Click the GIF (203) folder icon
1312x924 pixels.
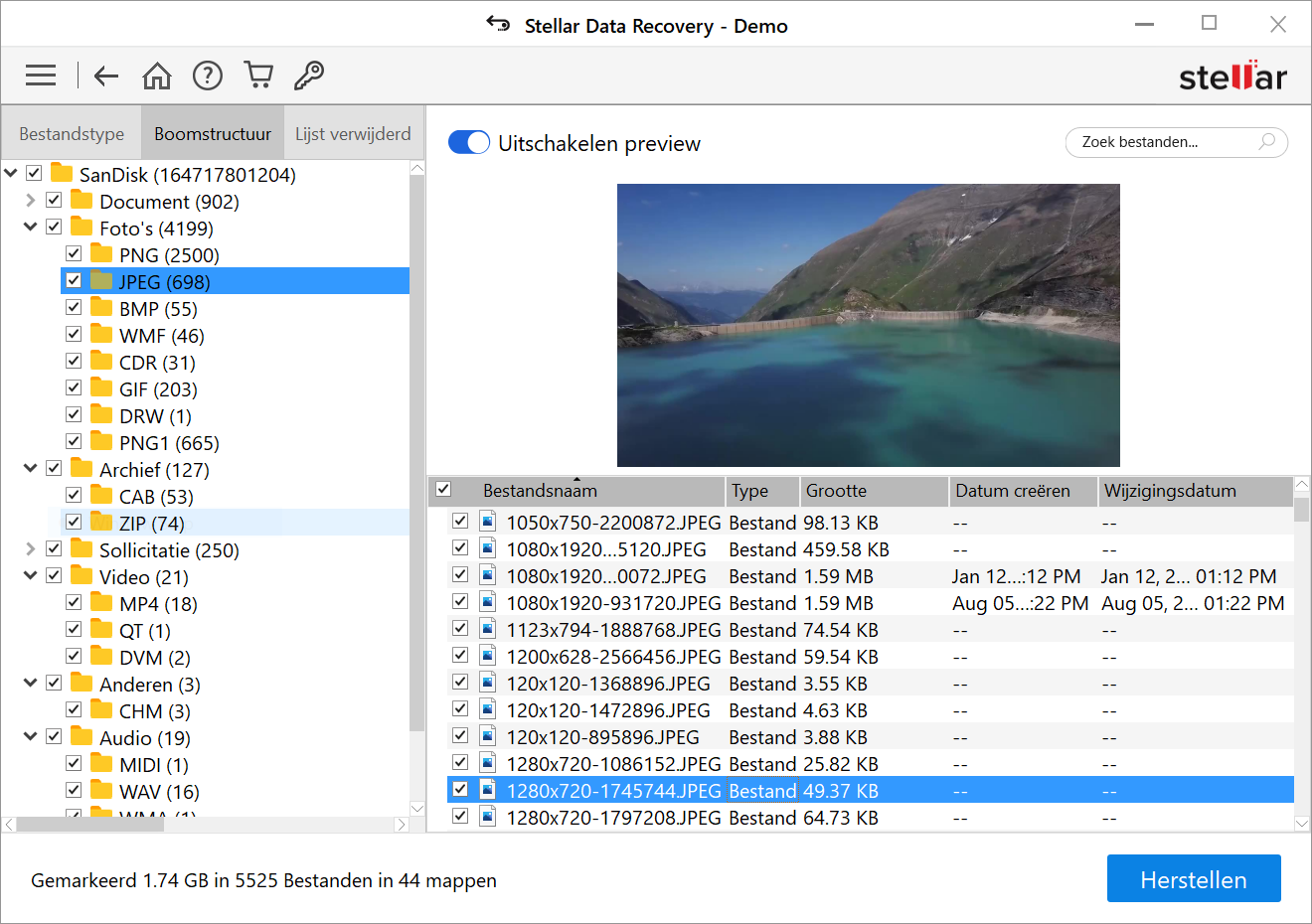click(x=101, y=387)
